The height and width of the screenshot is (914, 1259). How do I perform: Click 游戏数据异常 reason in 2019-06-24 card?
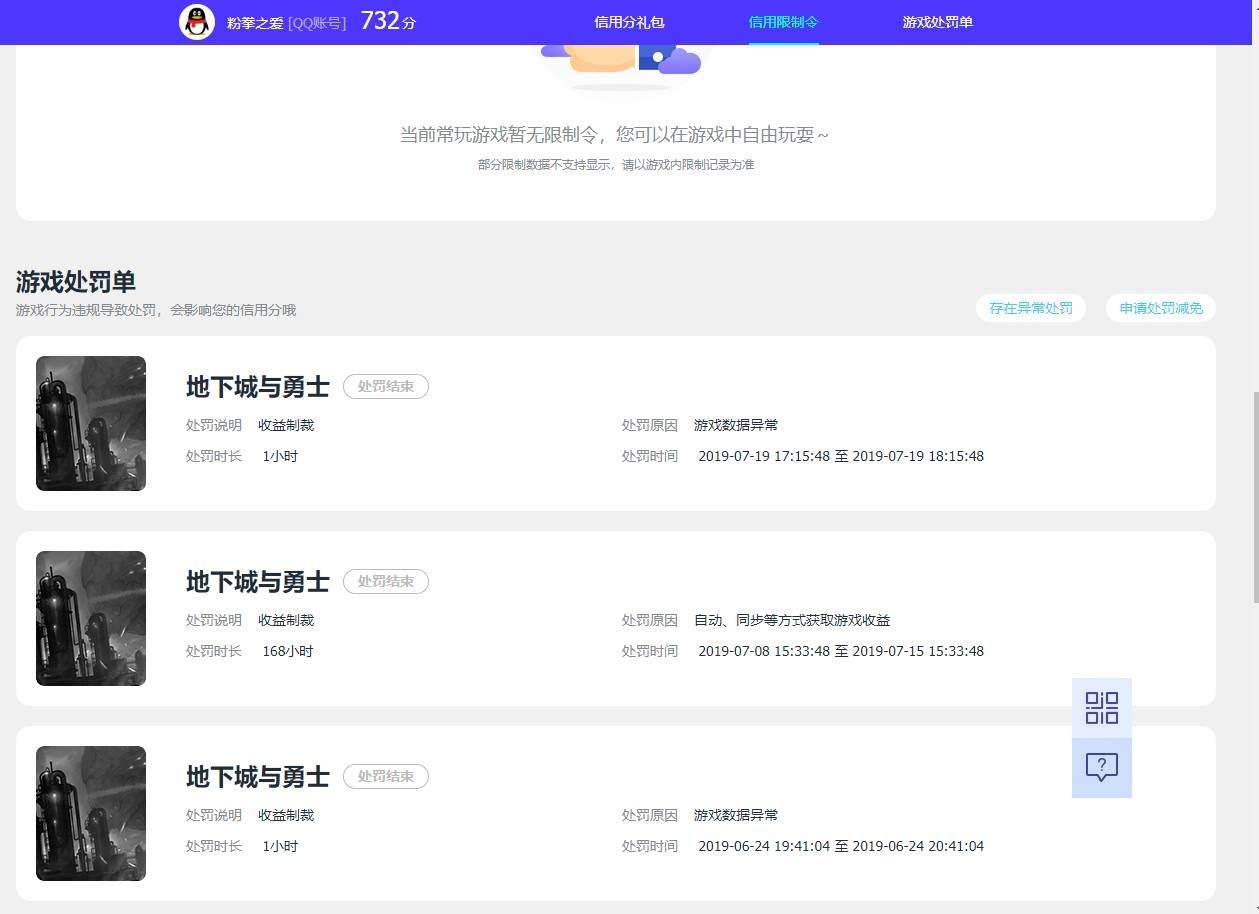tap(736, 815)
